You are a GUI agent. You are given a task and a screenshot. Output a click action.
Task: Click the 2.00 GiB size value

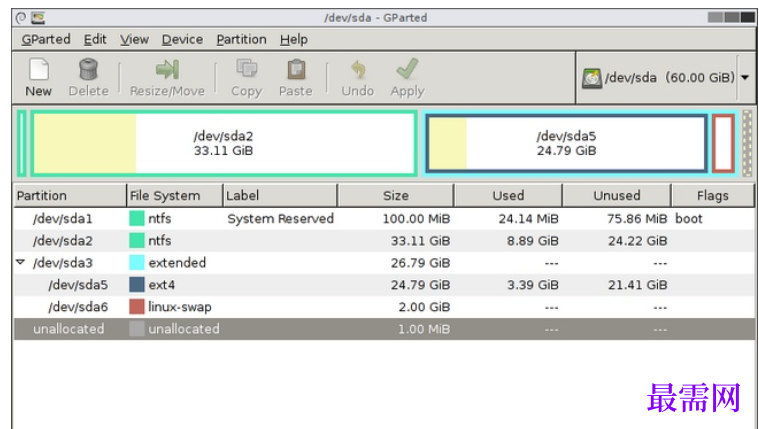[424, 307]
